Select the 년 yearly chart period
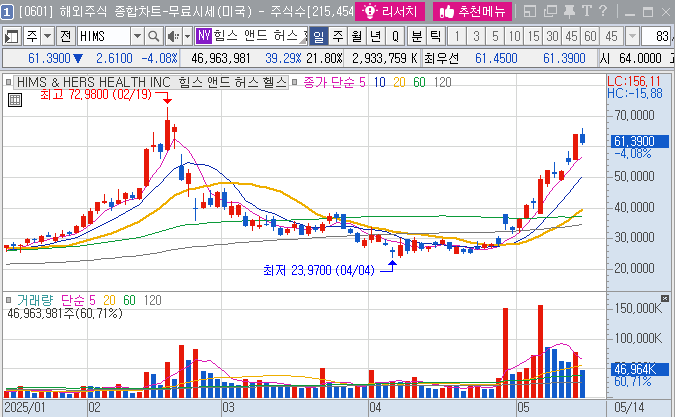The width and height of the screenshot is (675, 417). [376, 37]
